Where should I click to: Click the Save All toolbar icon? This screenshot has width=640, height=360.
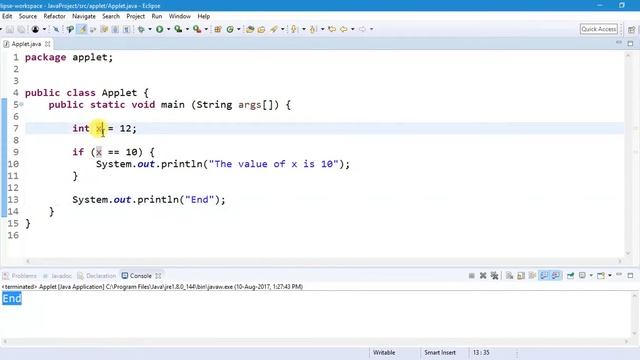coord(21,29)
